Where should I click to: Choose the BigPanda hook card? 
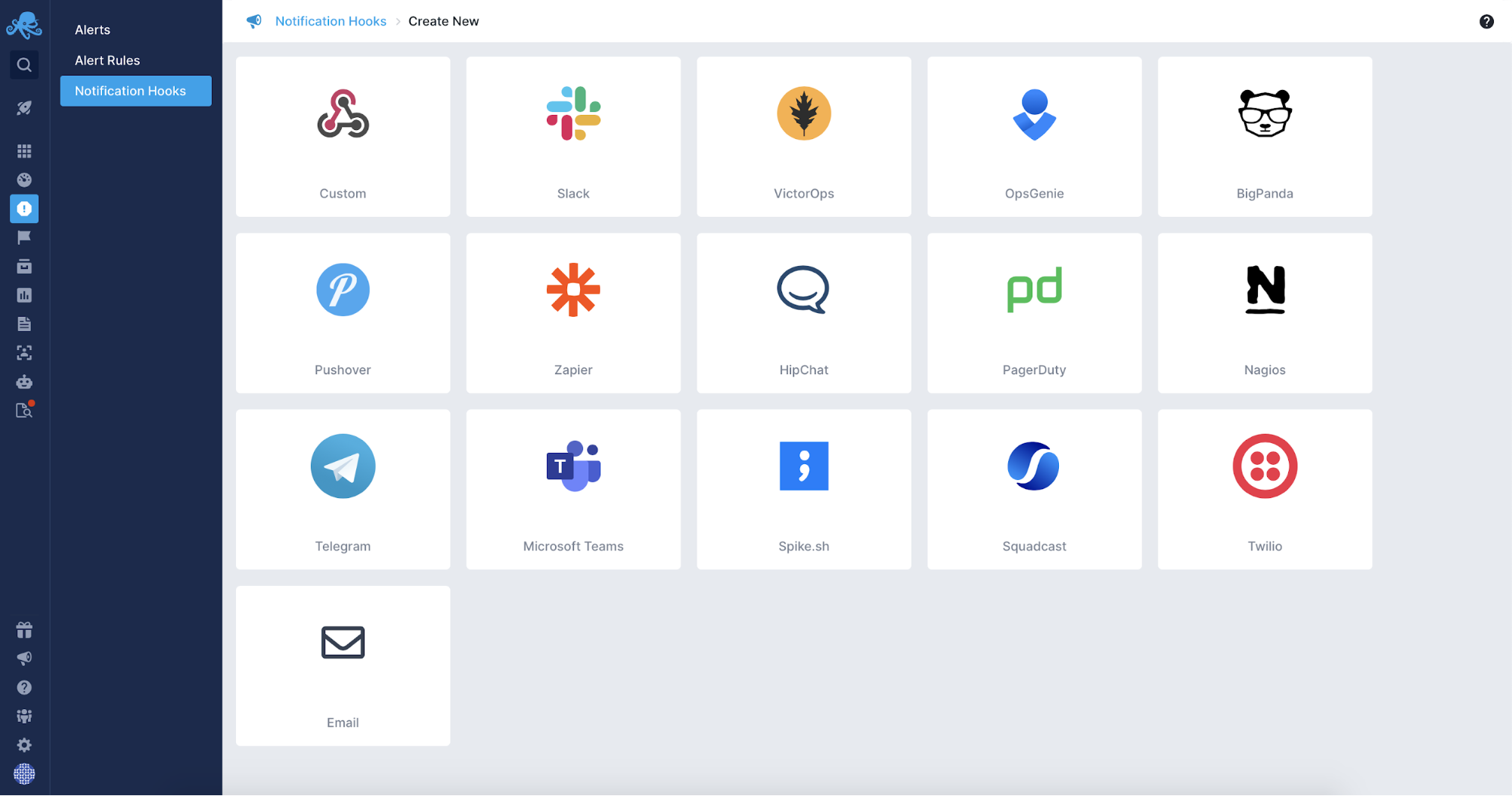point(1265,137)
